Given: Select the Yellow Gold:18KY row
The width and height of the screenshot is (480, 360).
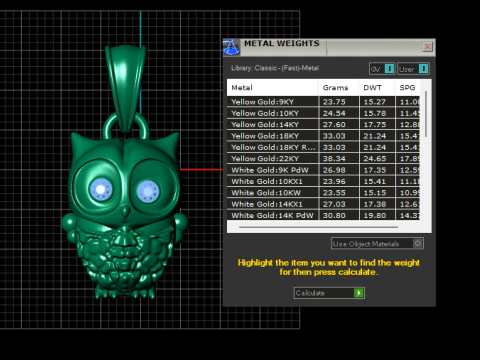Looking at the screenshot, I should [323, 136].
